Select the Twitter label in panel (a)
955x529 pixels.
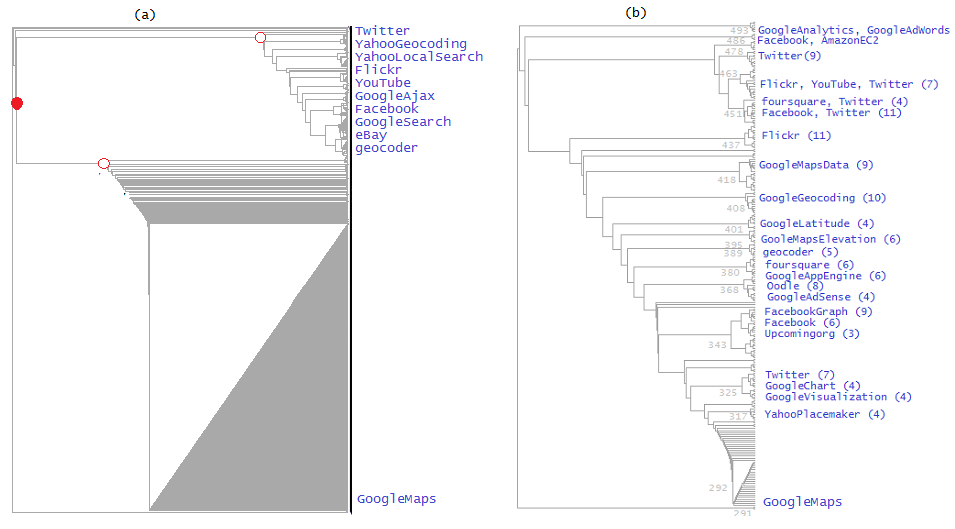coord(382,30)
